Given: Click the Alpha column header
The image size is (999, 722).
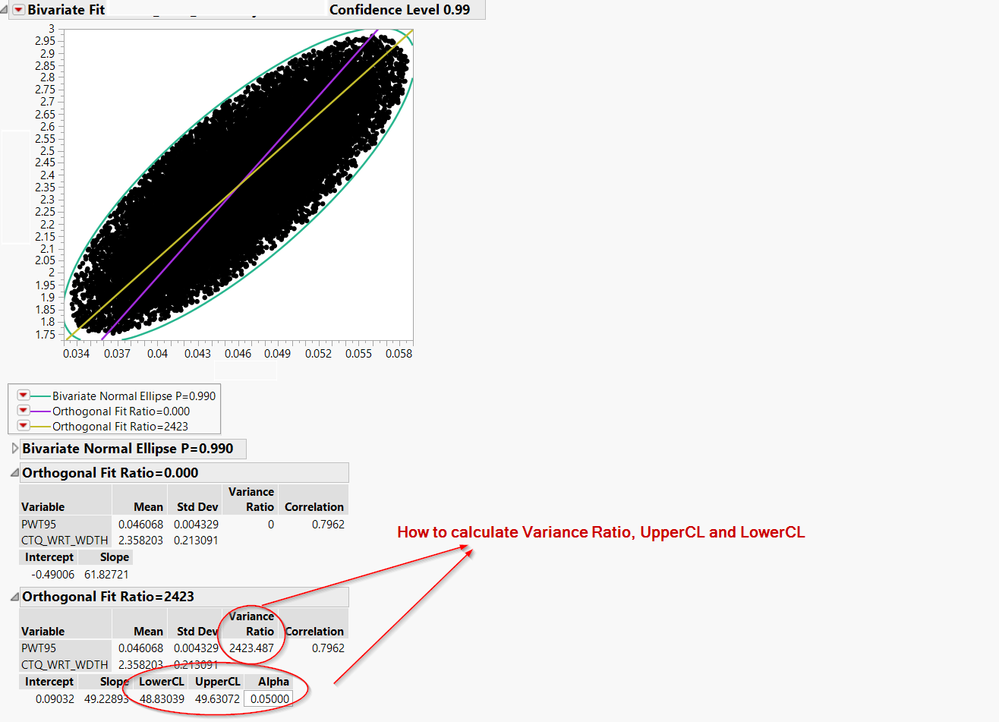Looking at the screenshot, I should point(273,681).
